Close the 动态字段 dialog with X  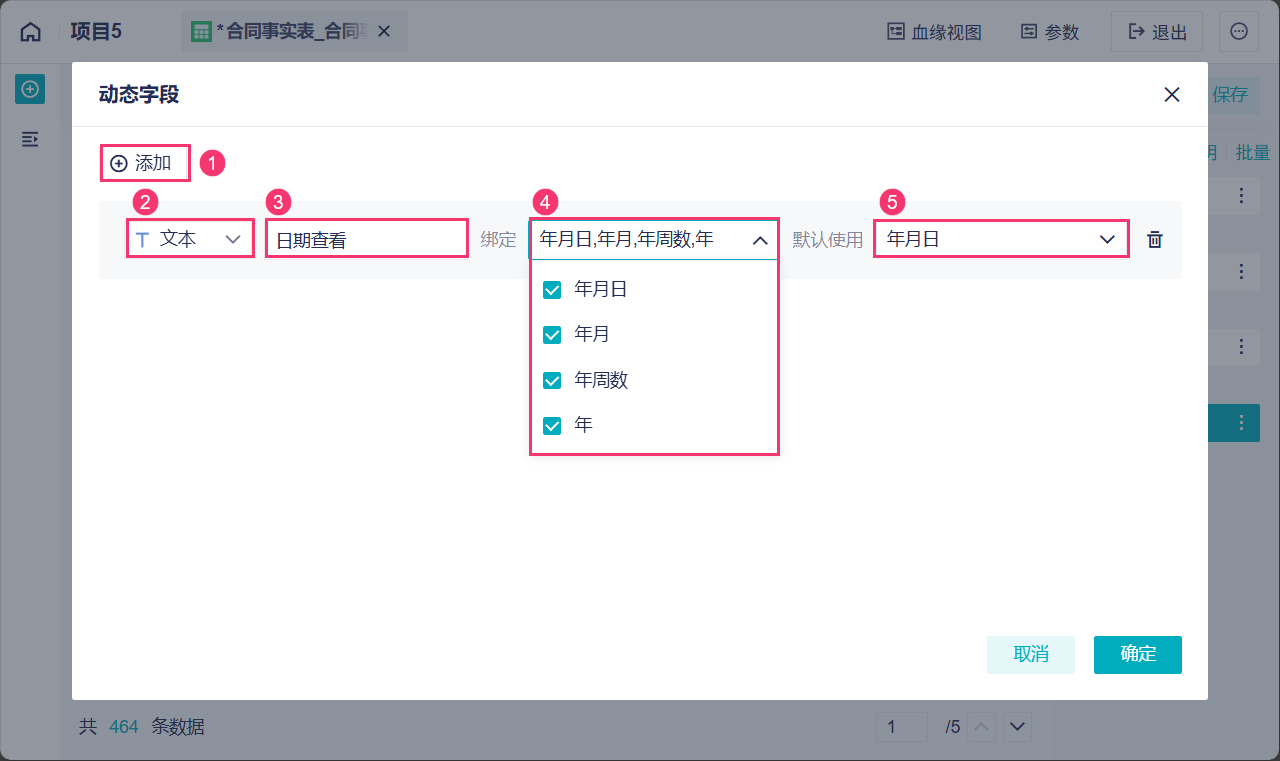1172,95
